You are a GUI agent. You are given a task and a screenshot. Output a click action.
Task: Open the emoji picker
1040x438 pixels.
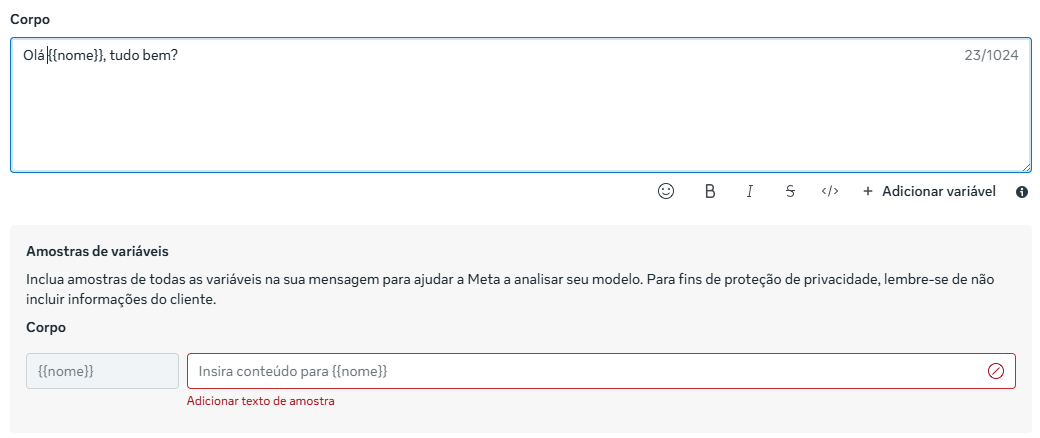point(666,191)
